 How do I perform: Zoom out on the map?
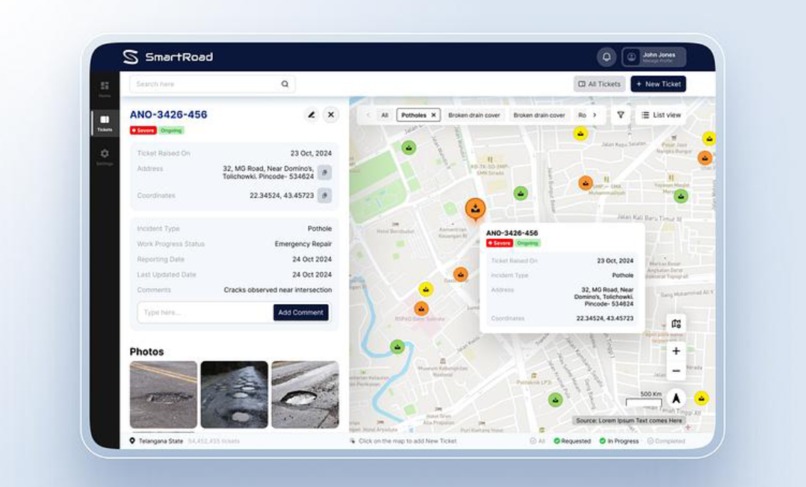pyautogui.click(x=676, y=371)
